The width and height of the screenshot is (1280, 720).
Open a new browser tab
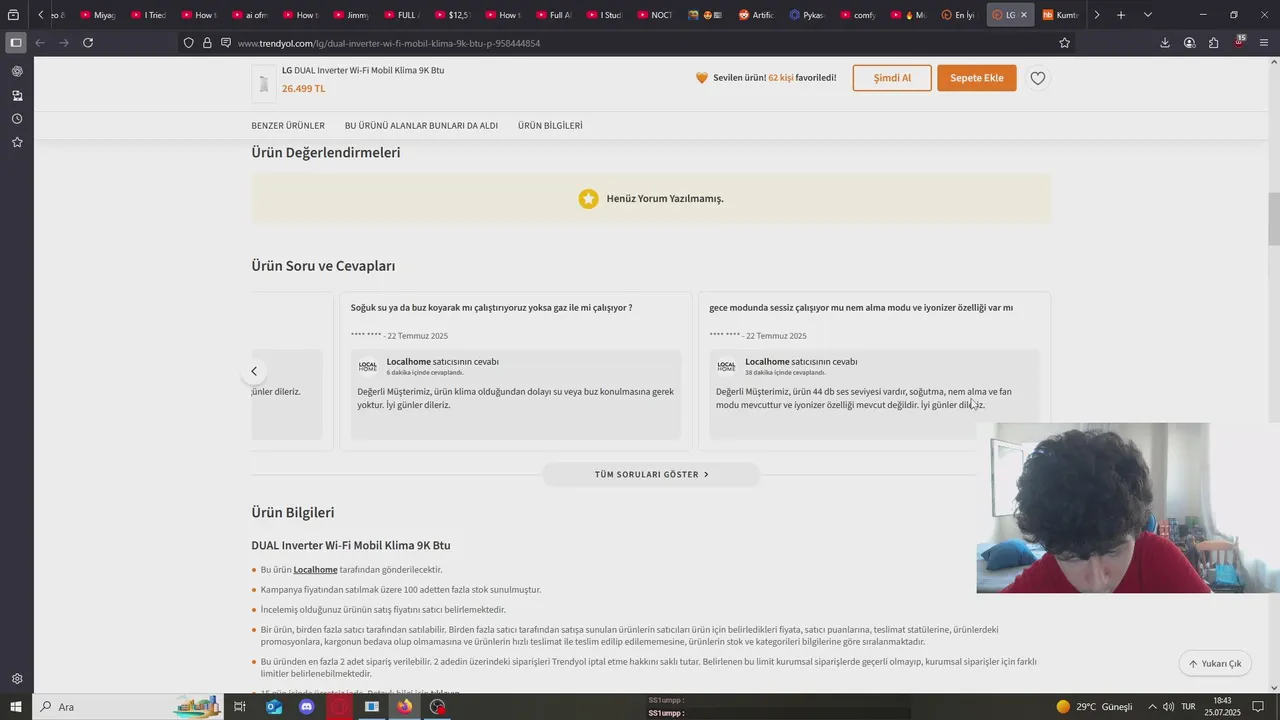click(x=1121, y=15)
